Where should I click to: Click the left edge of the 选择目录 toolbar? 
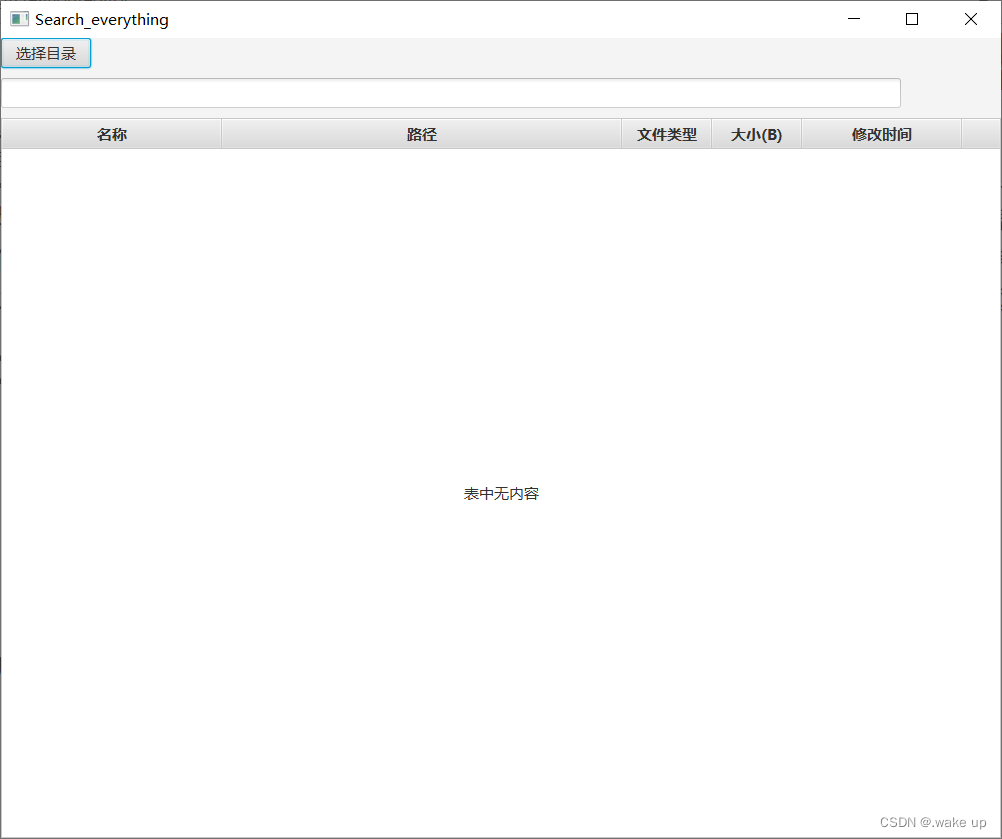[5, 53]
